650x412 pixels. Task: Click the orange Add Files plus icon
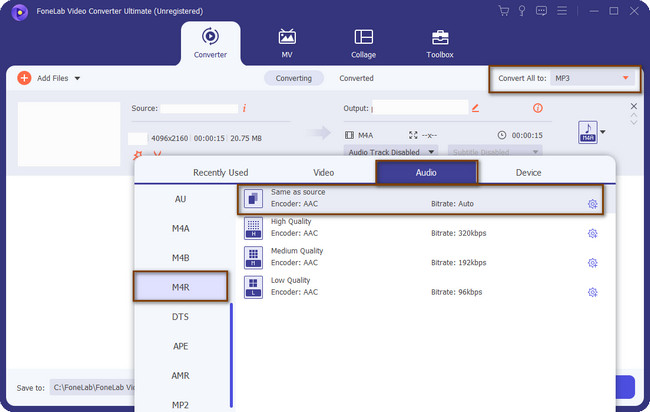24,78
